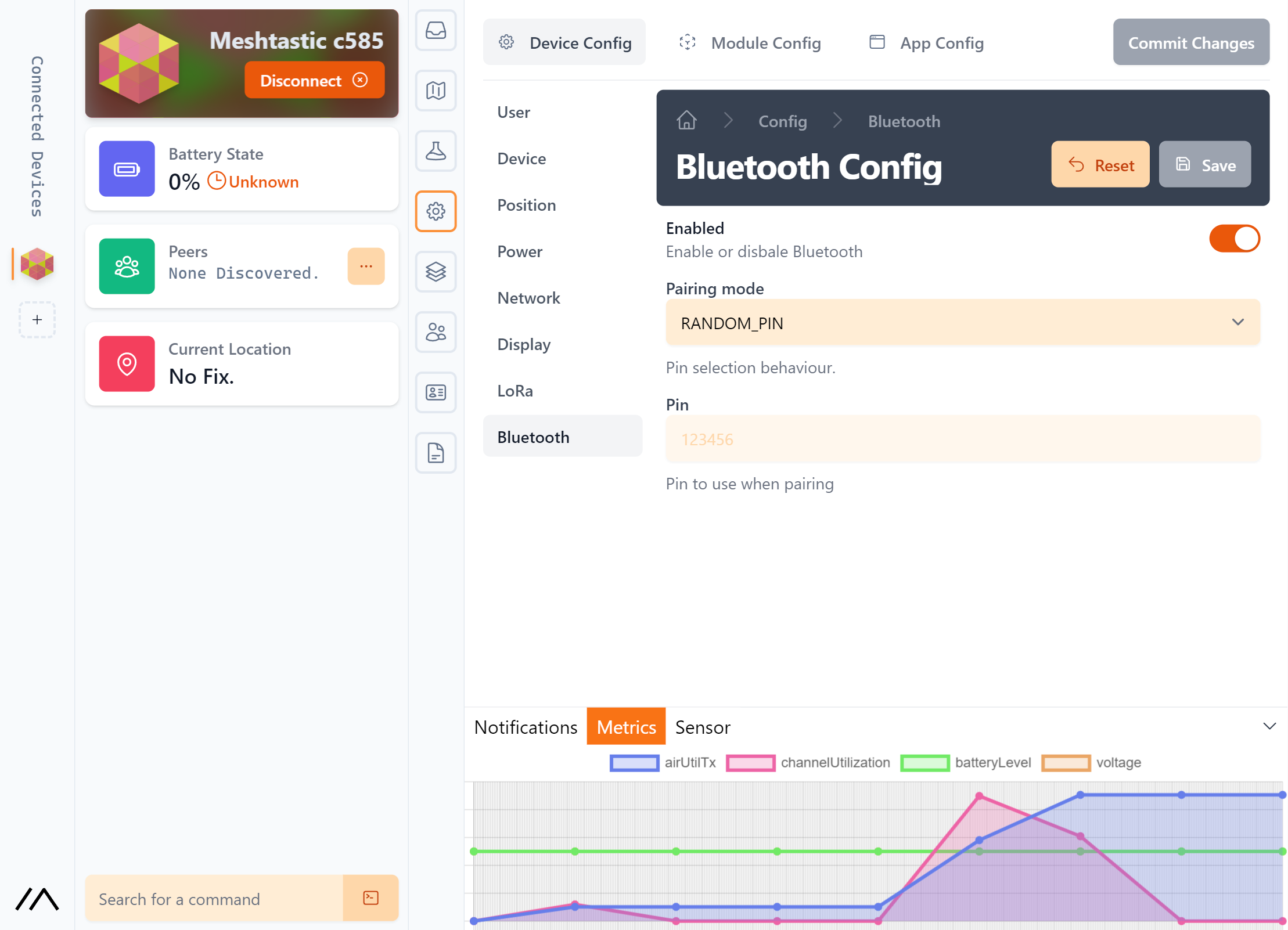Viewport: 1288px width, 930px height.
Task: Toggle the Bluetooth Enabled switch
Action: (x=1234, y=239)
